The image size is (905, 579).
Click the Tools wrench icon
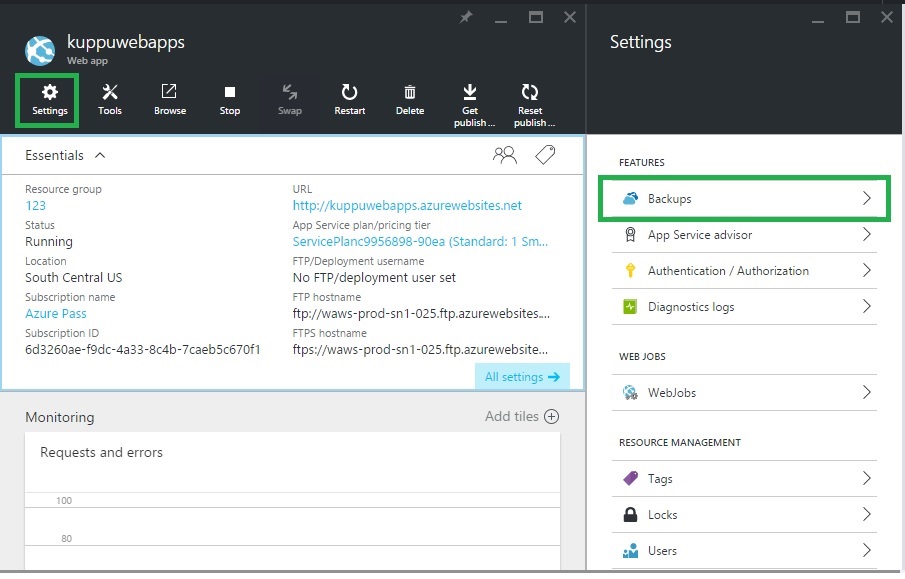tap(110, 98)
